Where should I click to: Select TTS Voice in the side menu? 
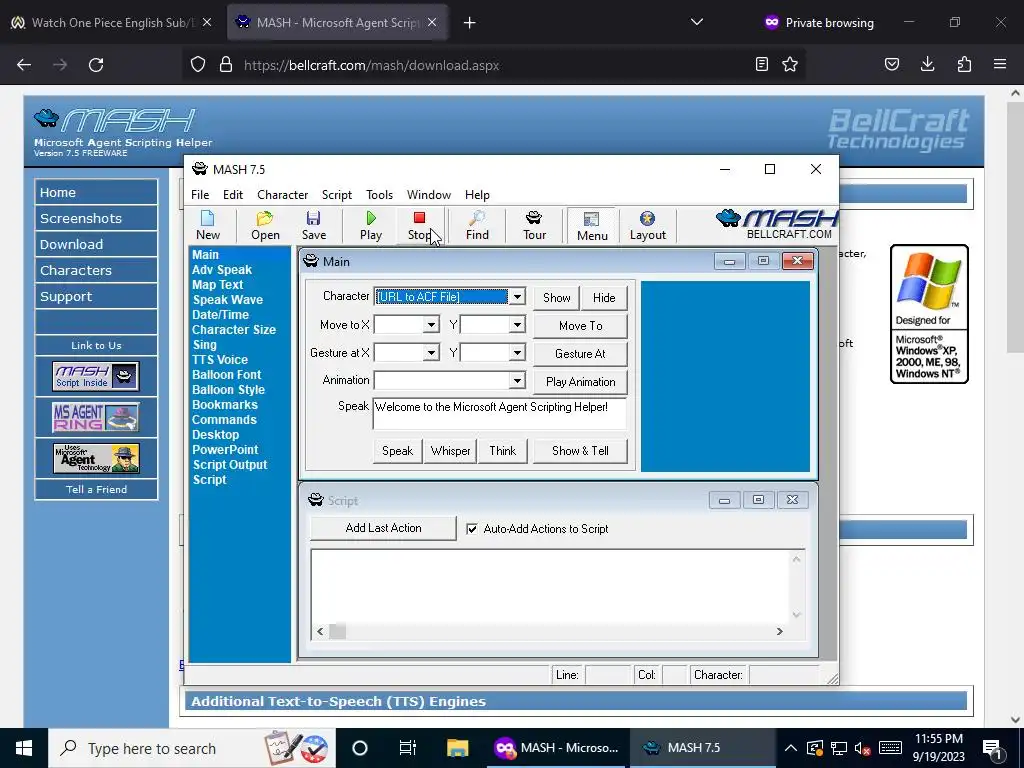click(219, 360)
